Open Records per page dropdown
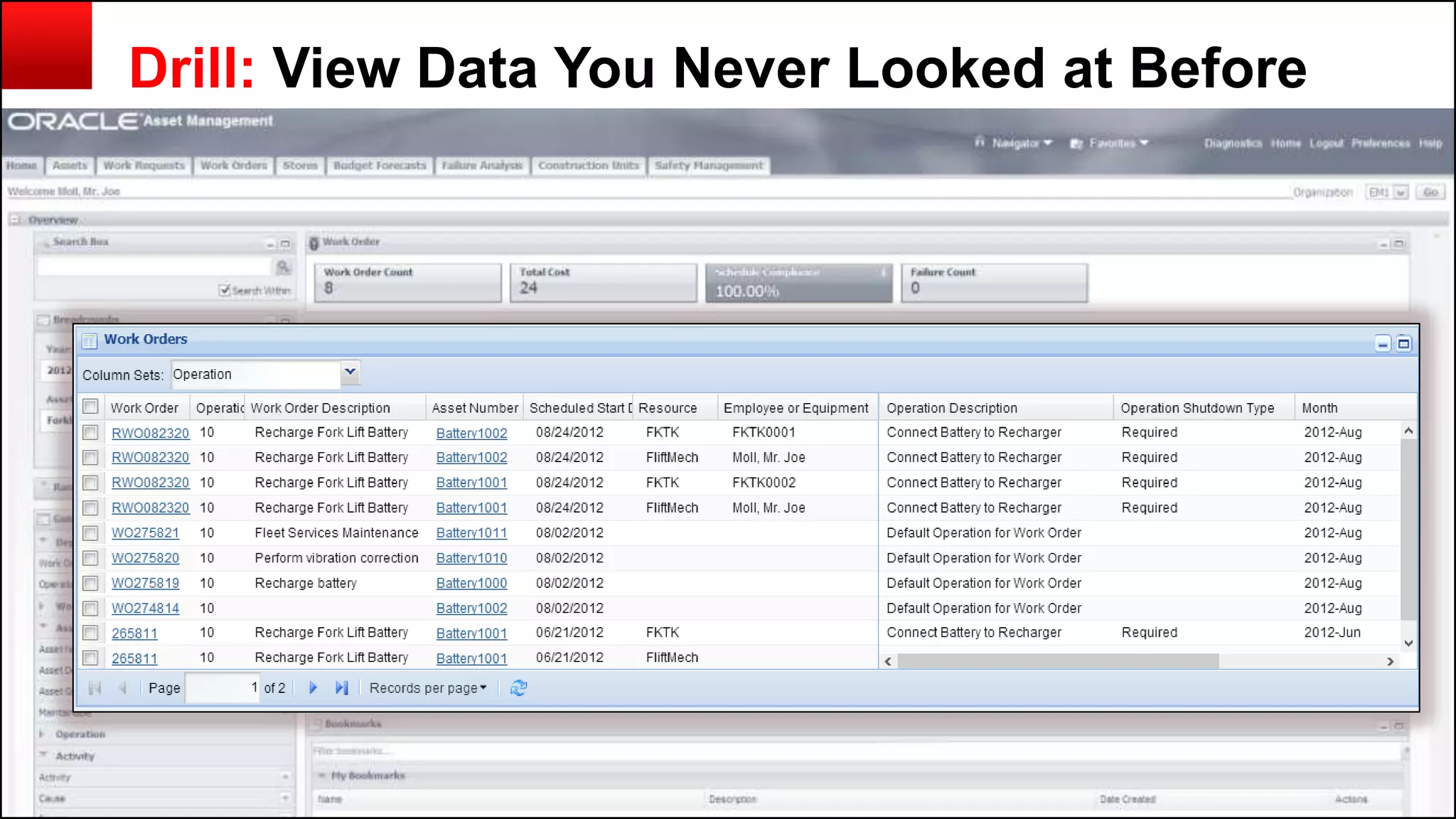Image resolution: width=1456 pixels, height=819 pixels. 428,688
